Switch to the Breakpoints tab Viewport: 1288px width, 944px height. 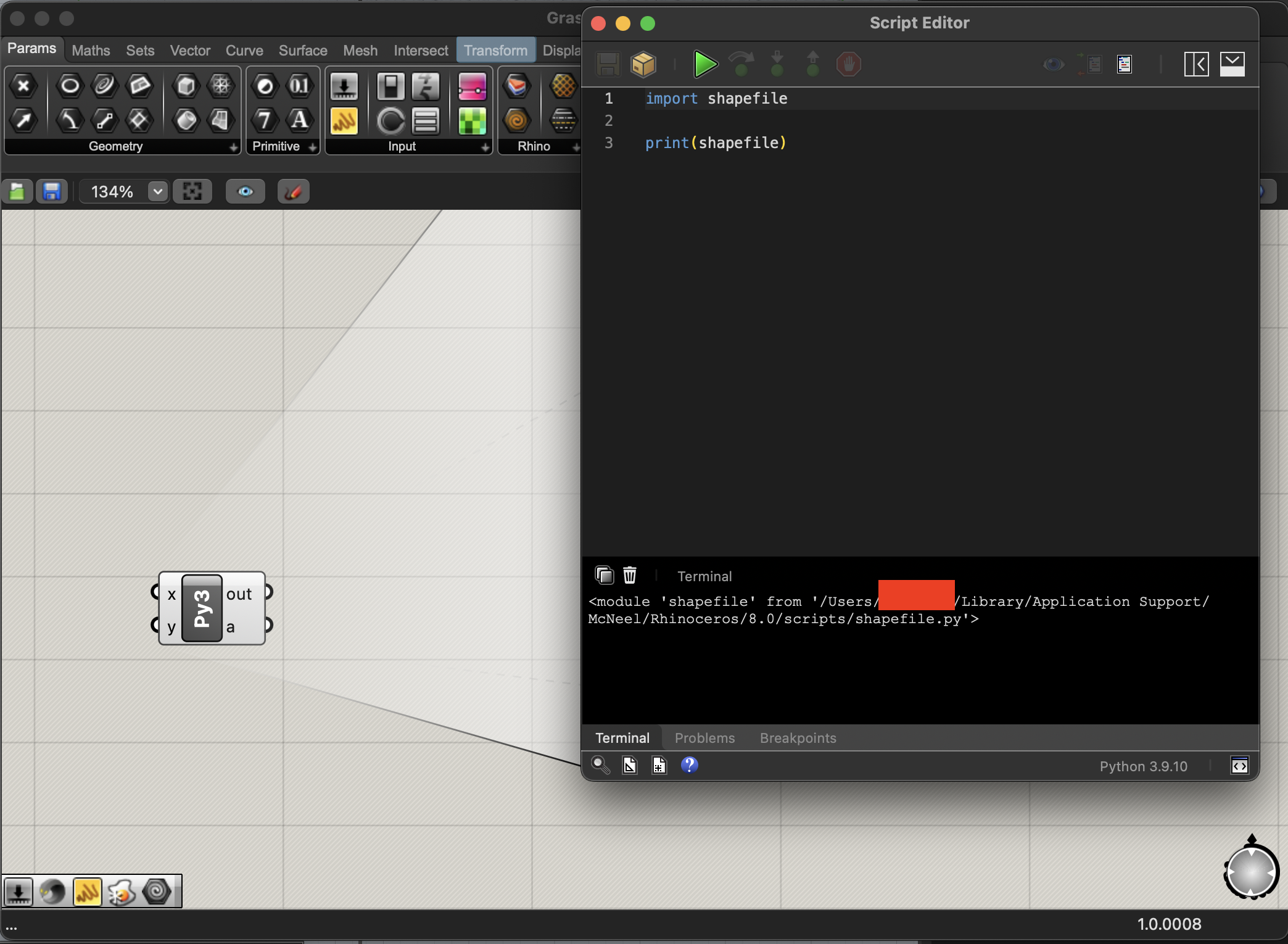[x=798, y=738]
